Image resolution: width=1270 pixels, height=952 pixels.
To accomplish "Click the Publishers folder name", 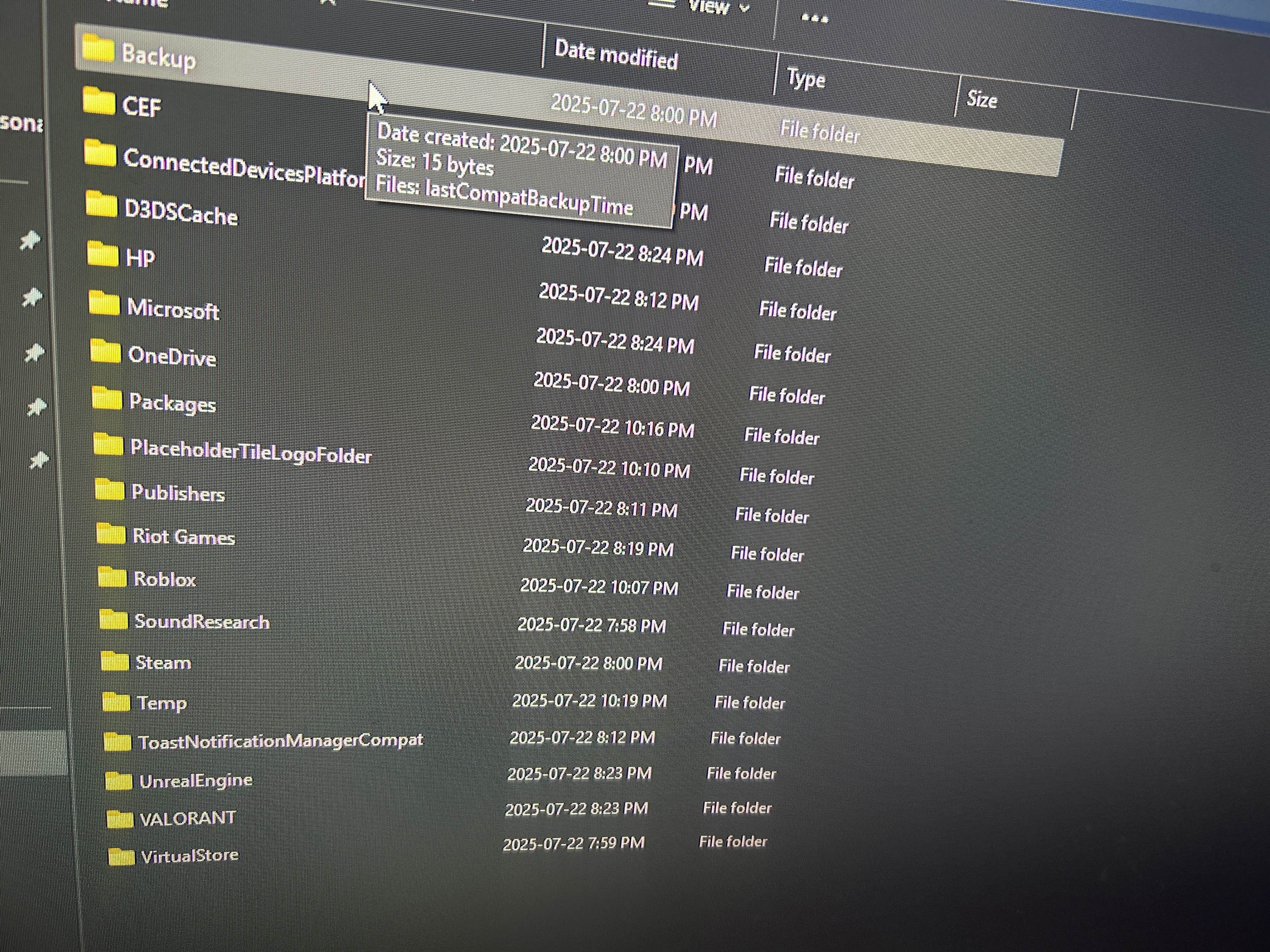I will pos(178,494).
